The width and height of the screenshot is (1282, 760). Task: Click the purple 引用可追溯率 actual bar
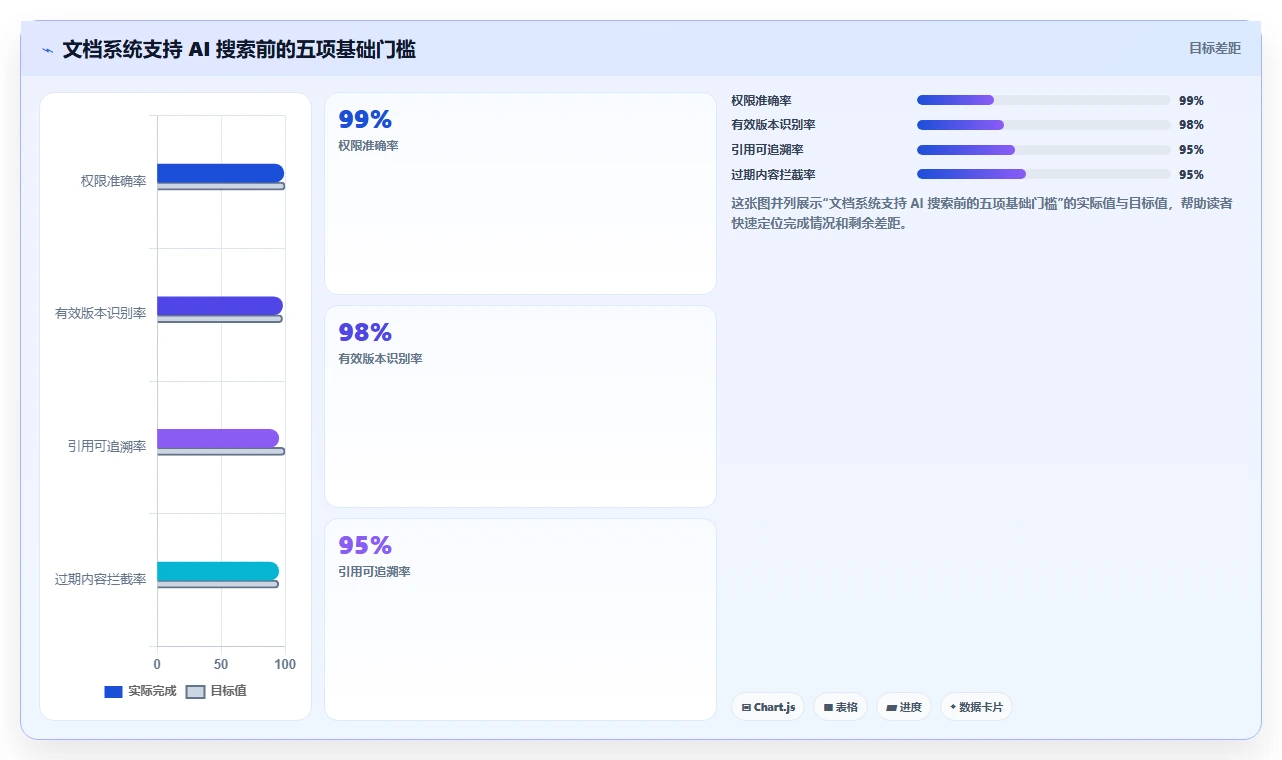tap(218, 438)
